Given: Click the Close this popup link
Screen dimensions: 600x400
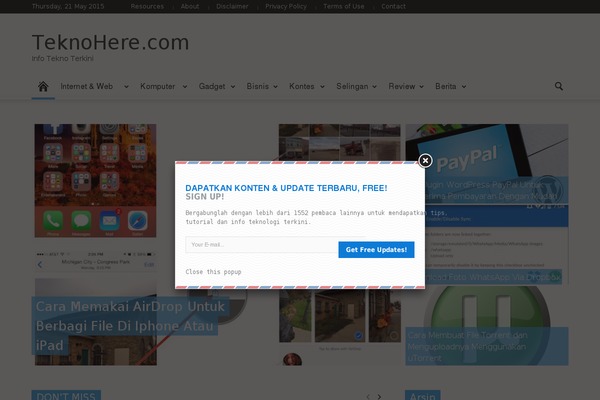Looking at the screenshot, I should tap(213, 272).
